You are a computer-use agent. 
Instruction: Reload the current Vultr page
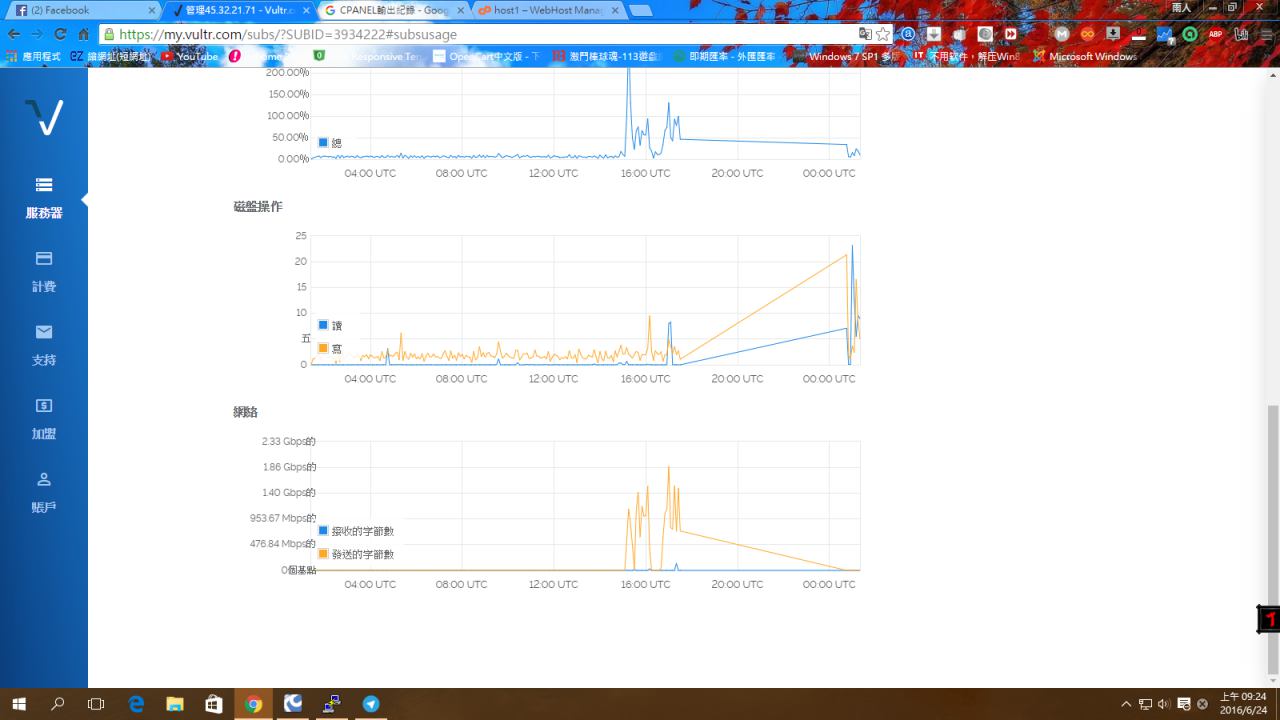[60, 34]
